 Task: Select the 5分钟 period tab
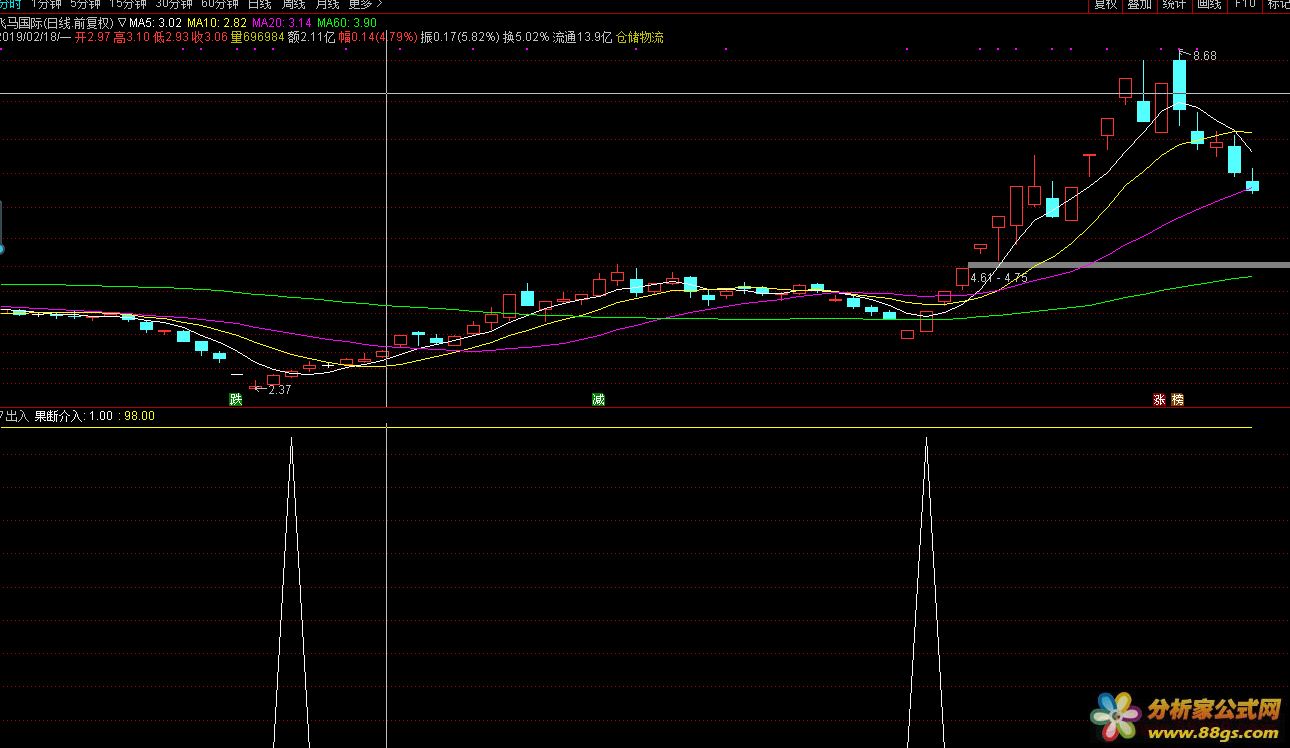tap(85, 4)
